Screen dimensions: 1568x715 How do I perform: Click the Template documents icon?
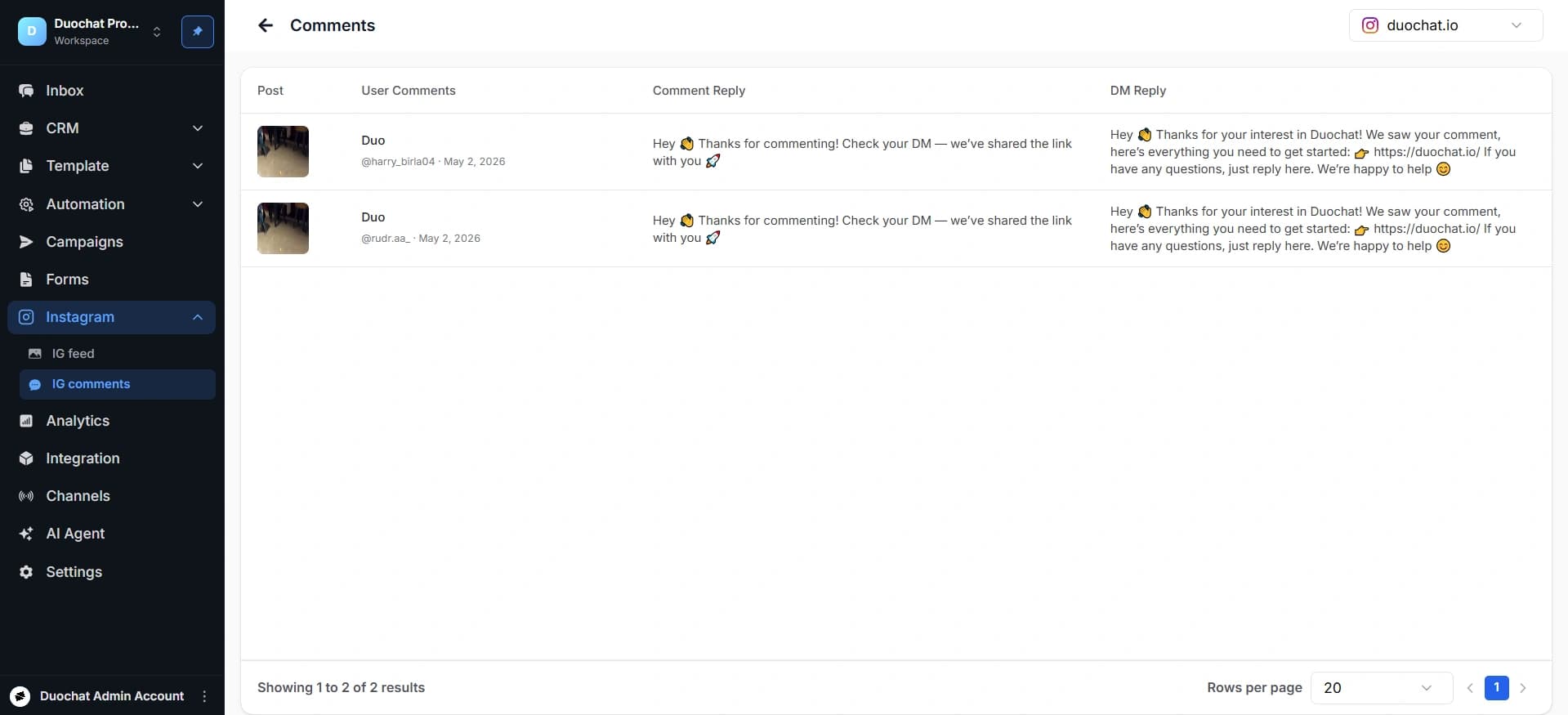pos(26,166)
